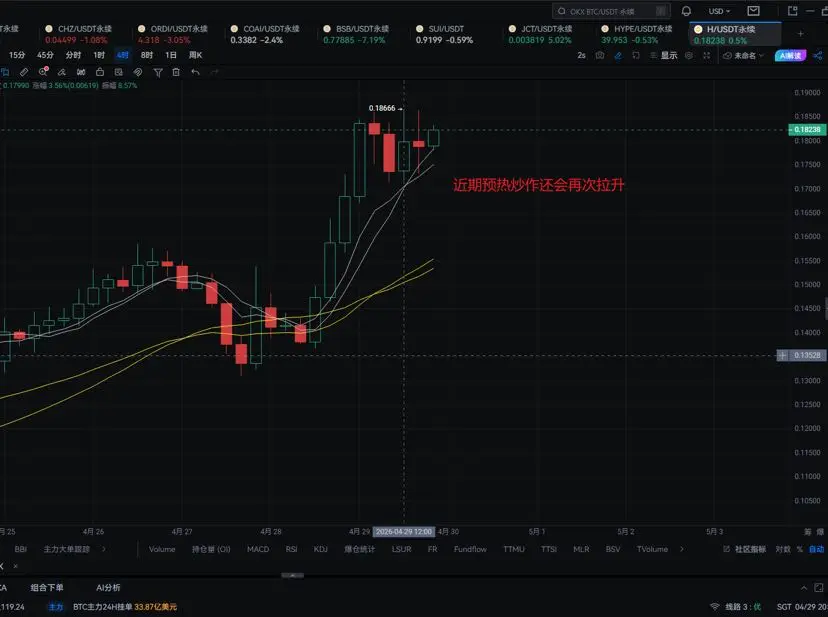Toggle the magnet snap tool
The width and height of the screenshot is (828, 617).
(x=81, y=72)
